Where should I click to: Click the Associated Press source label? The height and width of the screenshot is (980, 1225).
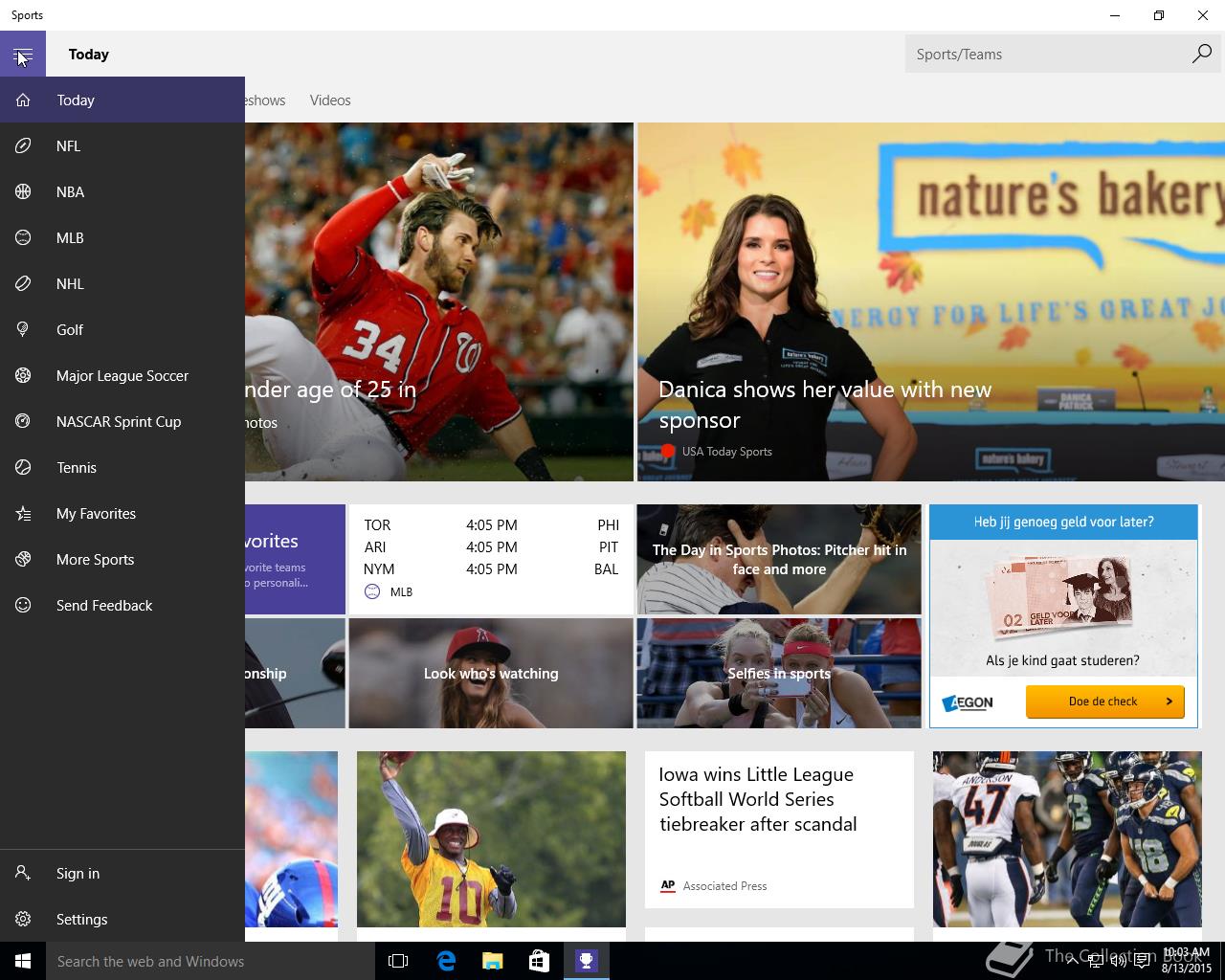point(724,886)
